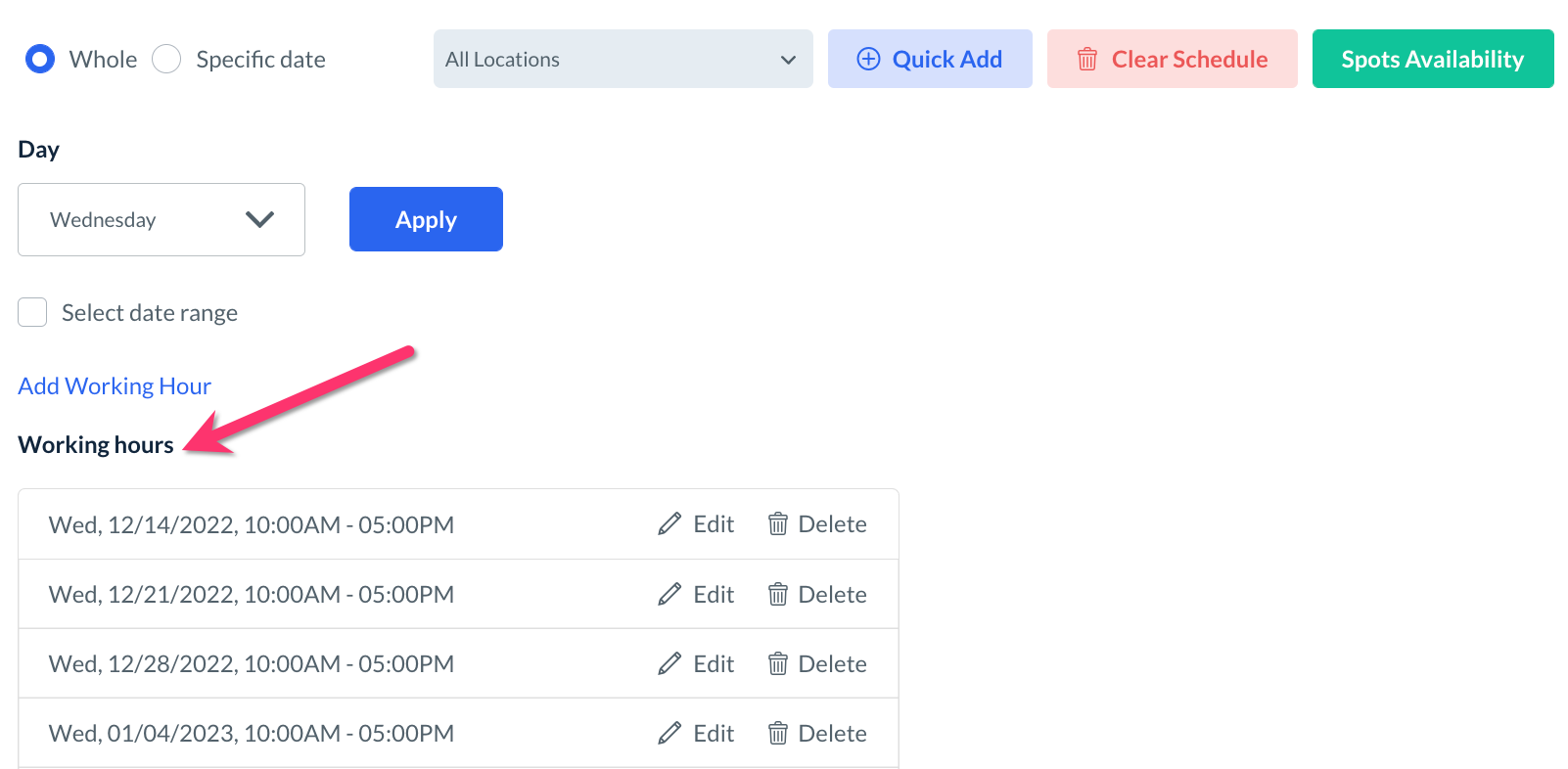The width and height of the screenshot is (1568, 769).
Task: Select the Specific date radio option
Action: tap(166, 60)
